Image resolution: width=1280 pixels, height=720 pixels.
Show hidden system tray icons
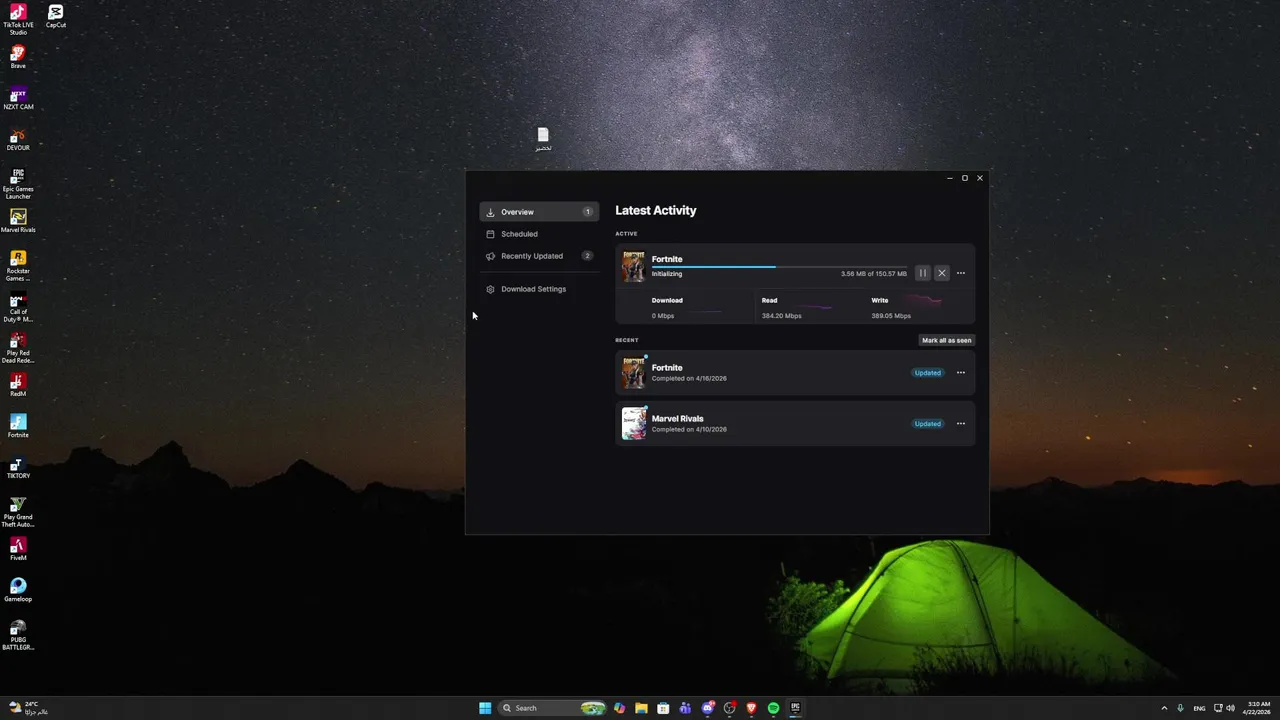click(1163, 708)
